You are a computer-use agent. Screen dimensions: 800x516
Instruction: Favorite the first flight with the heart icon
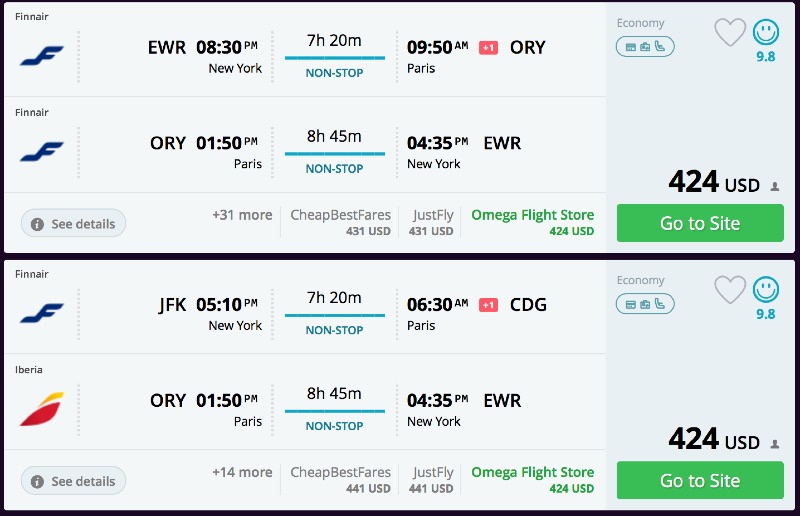[730, 33]
